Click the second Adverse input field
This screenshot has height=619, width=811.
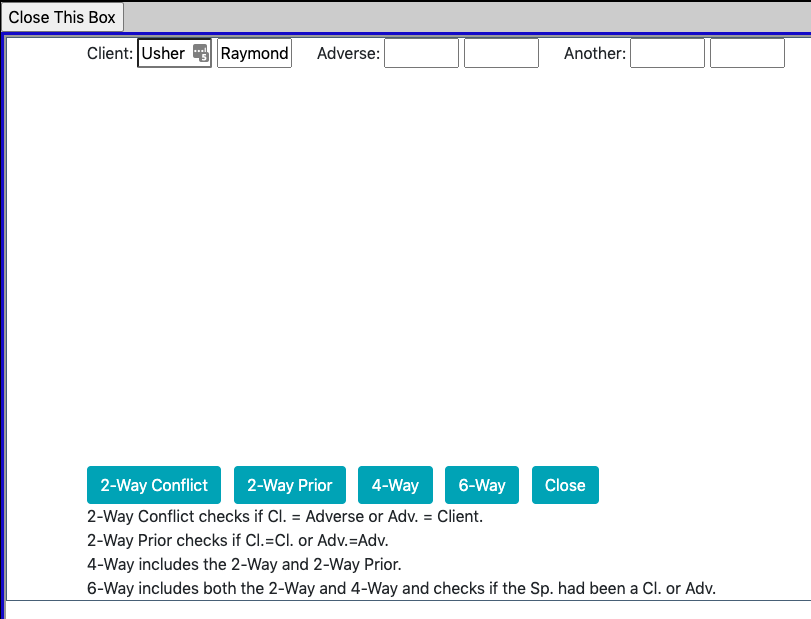click(x=501, y=54)
